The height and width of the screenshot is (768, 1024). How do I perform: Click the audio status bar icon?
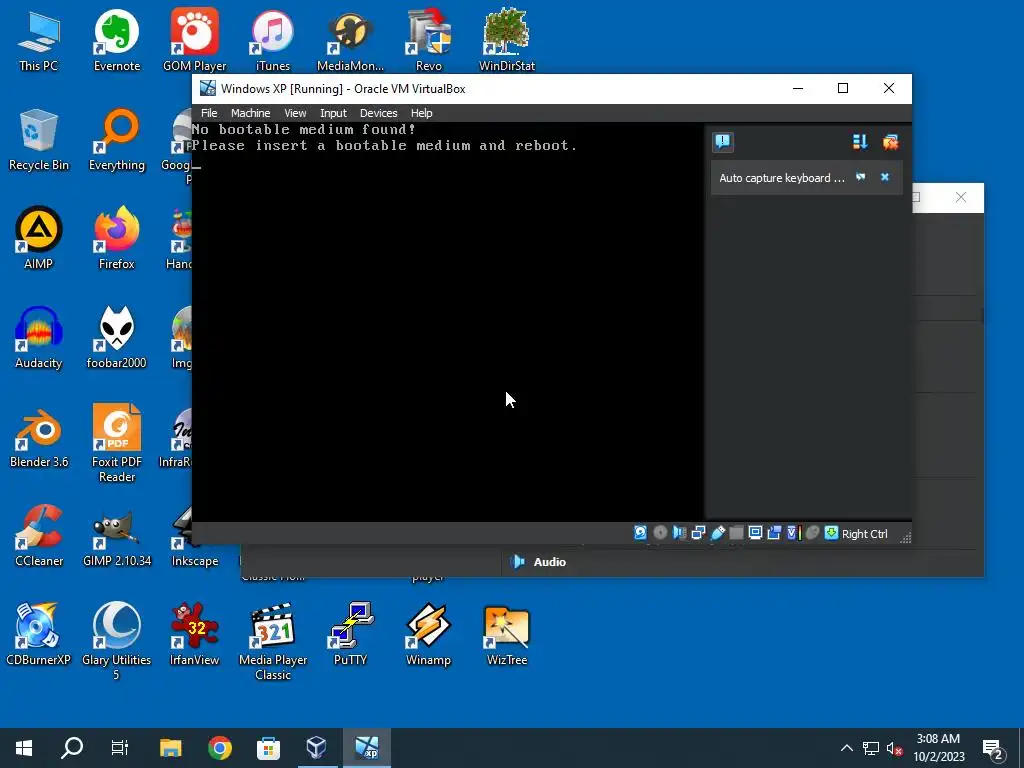coord(679,533)
